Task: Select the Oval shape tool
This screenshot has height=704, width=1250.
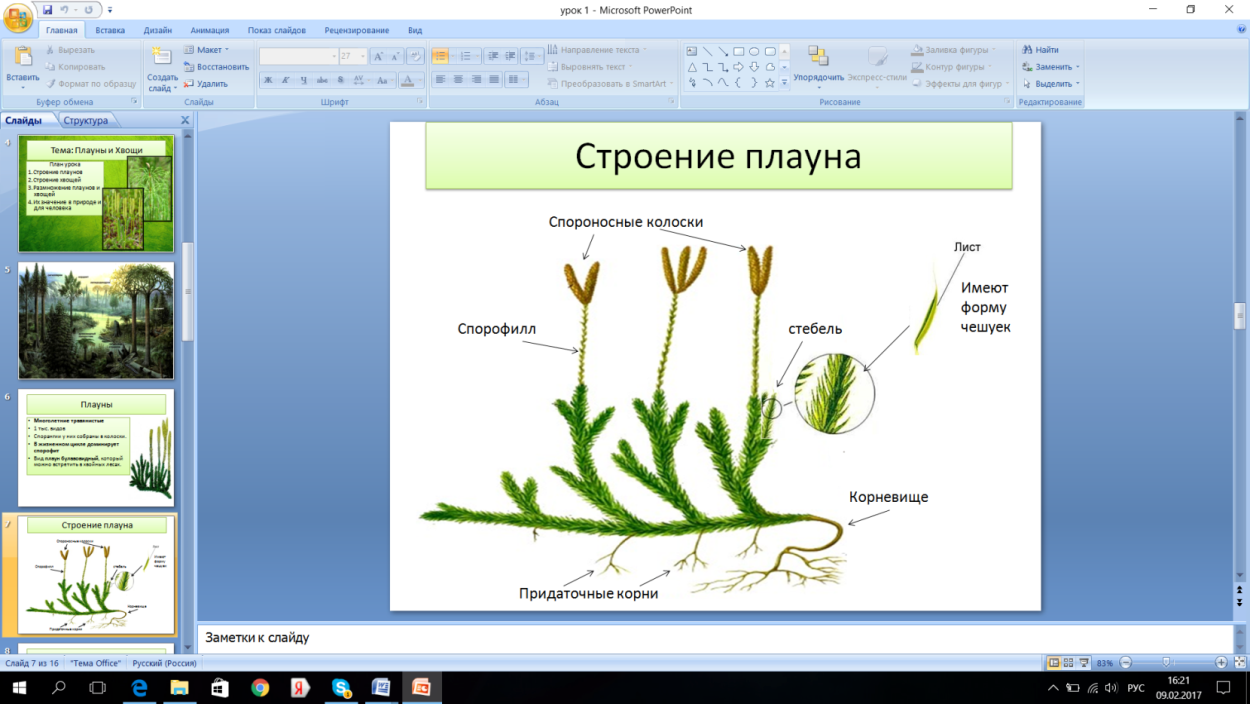Action: pos(754,51)
